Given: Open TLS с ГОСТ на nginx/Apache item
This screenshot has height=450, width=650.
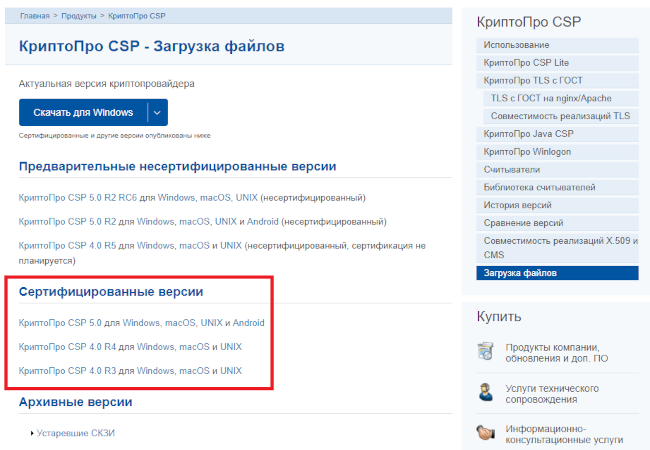Looking at the screenshot, I should pyautogui.click(x=561, y=98).
